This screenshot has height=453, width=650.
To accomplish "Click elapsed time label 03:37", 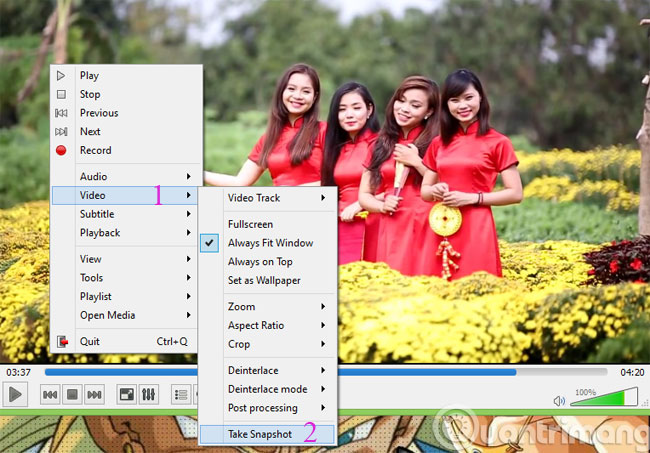I will (x=18, y=373).
